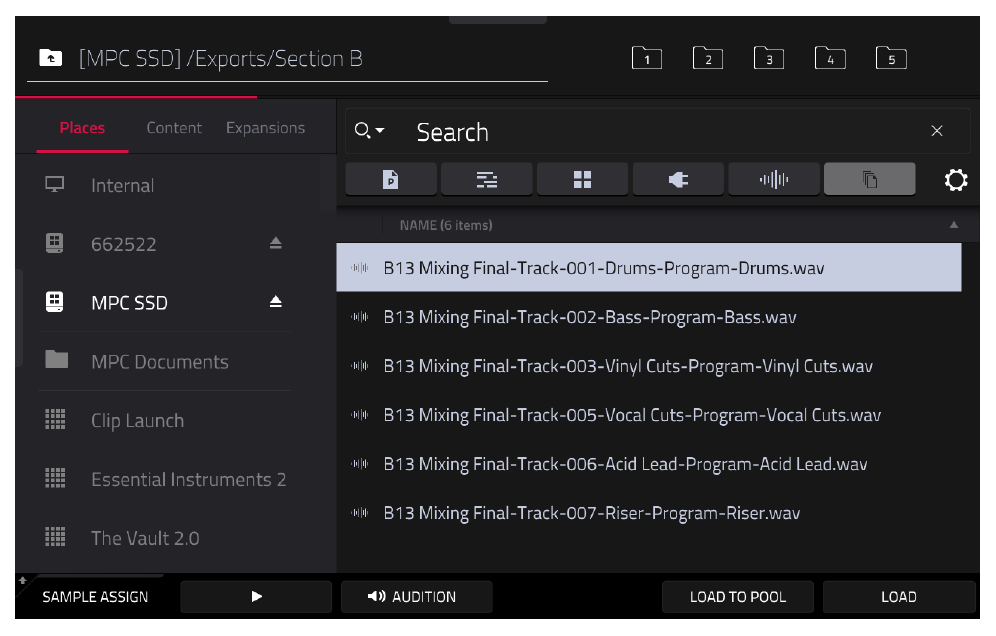The width and height of the screenshot is (996, 636).
Task: Clear the search with the X
Action: click(936, 131)
